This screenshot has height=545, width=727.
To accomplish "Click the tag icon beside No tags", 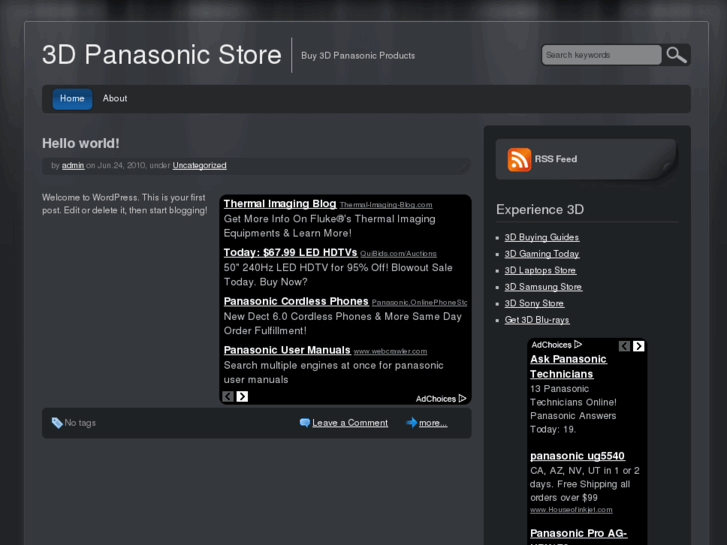I will 57,423.
